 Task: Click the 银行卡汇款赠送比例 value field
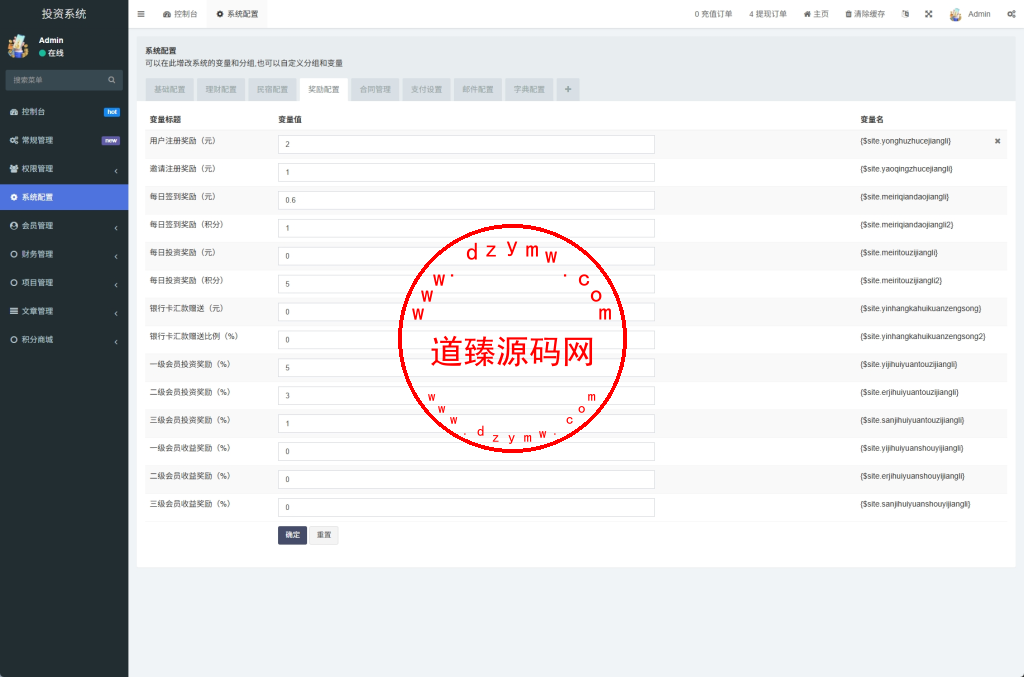[466, 340]
